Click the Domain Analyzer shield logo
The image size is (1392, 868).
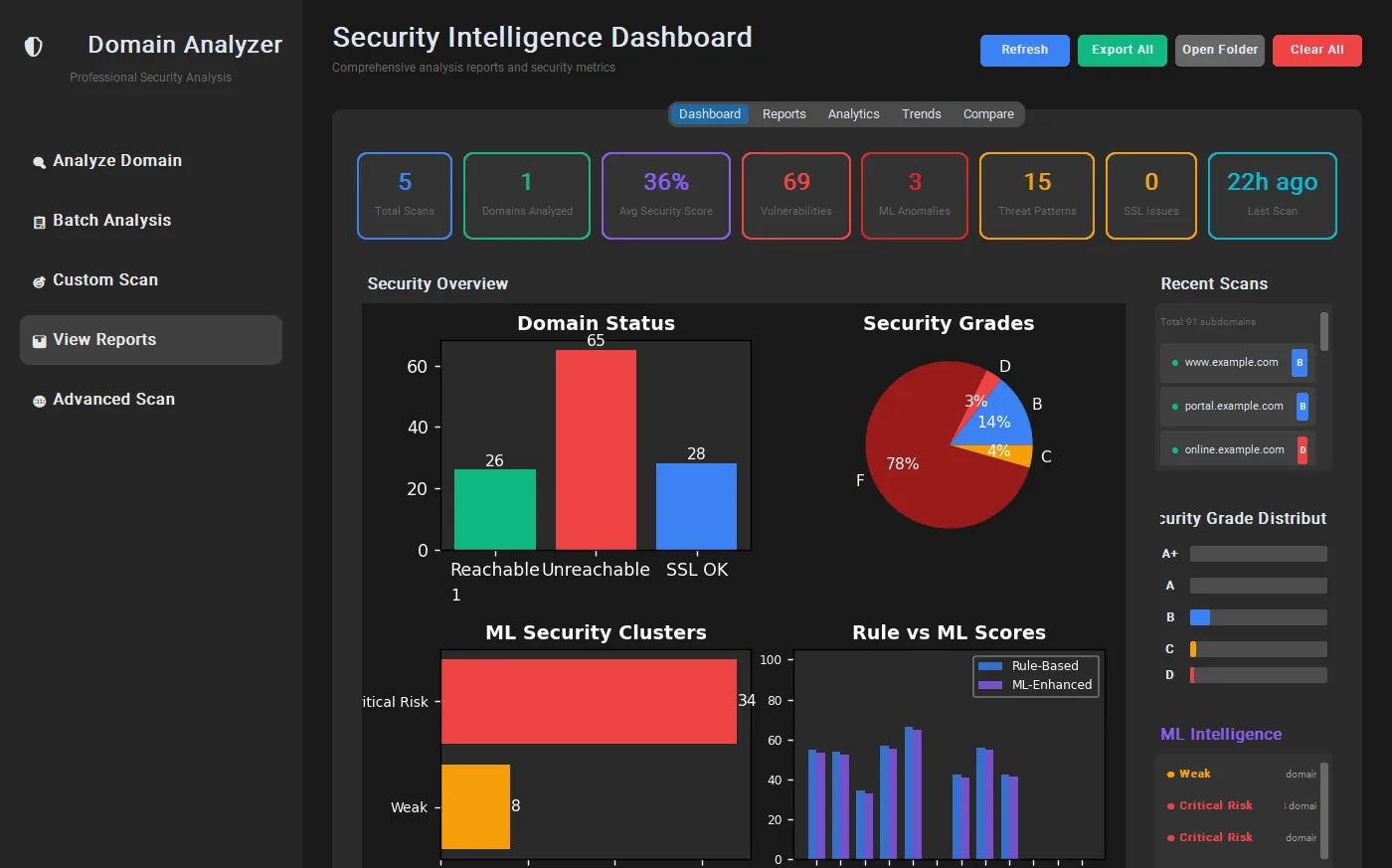point(34,47)
